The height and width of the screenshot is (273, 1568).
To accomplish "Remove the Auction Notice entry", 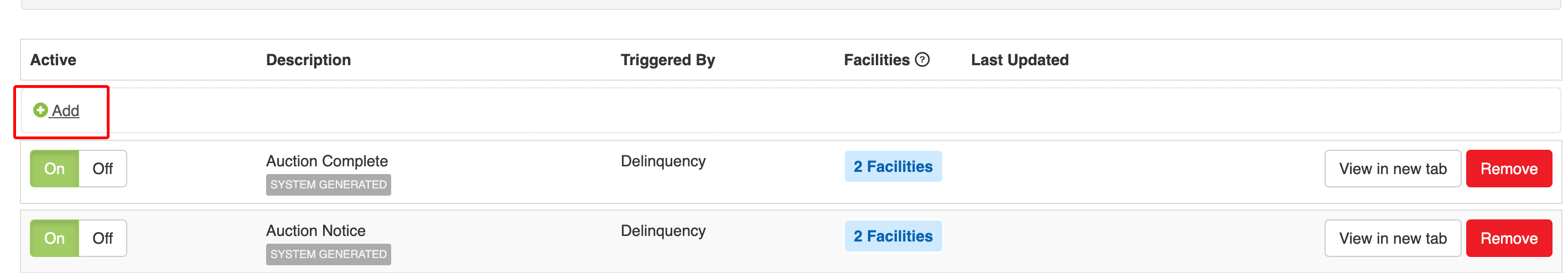I will 1508,238.
